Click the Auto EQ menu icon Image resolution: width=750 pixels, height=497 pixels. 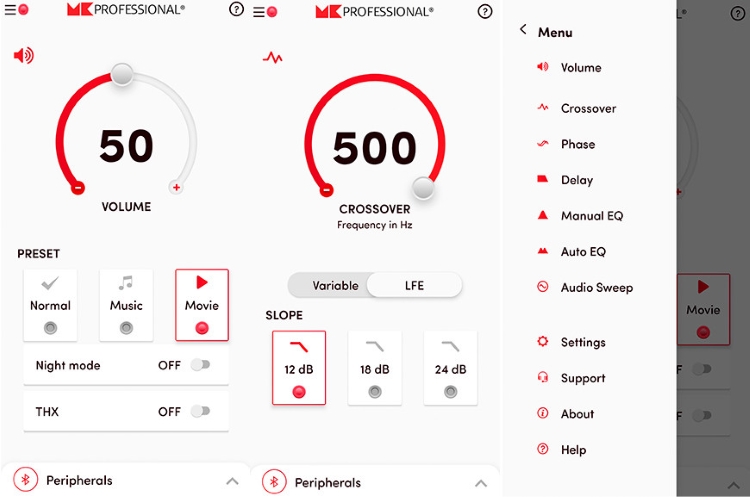click(543, 251)
